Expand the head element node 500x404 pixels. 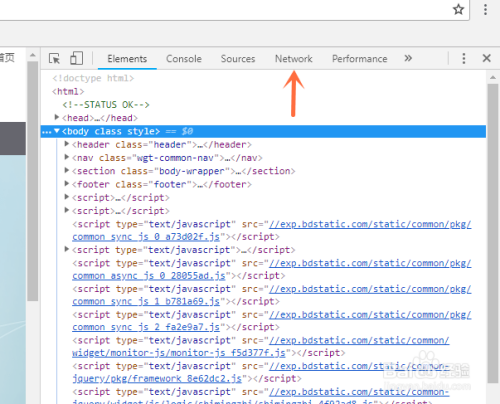tap(57, 117)
